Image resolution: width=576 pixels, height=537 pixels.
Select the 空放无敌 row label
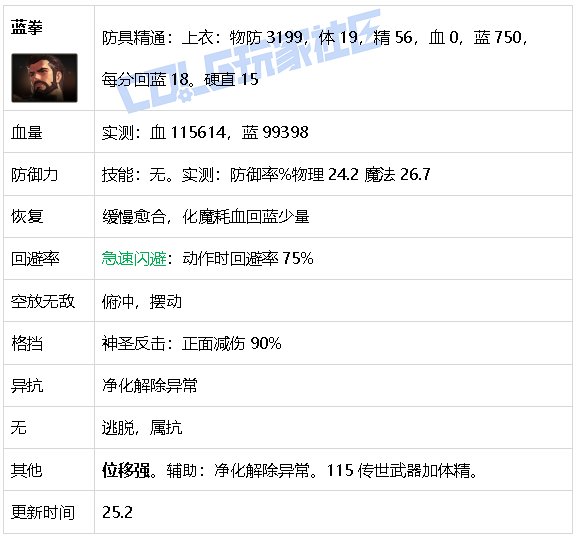[43, 302]
